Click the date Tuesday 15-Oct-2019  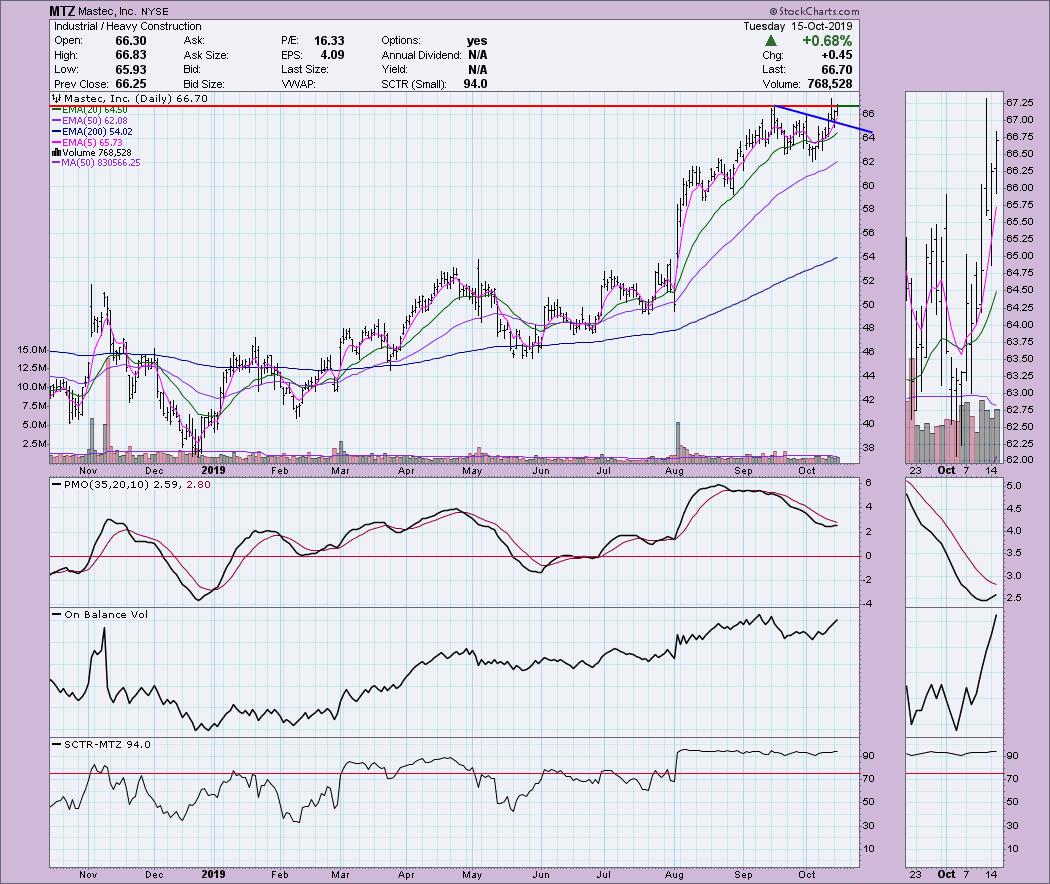click(x=798, y=26)
